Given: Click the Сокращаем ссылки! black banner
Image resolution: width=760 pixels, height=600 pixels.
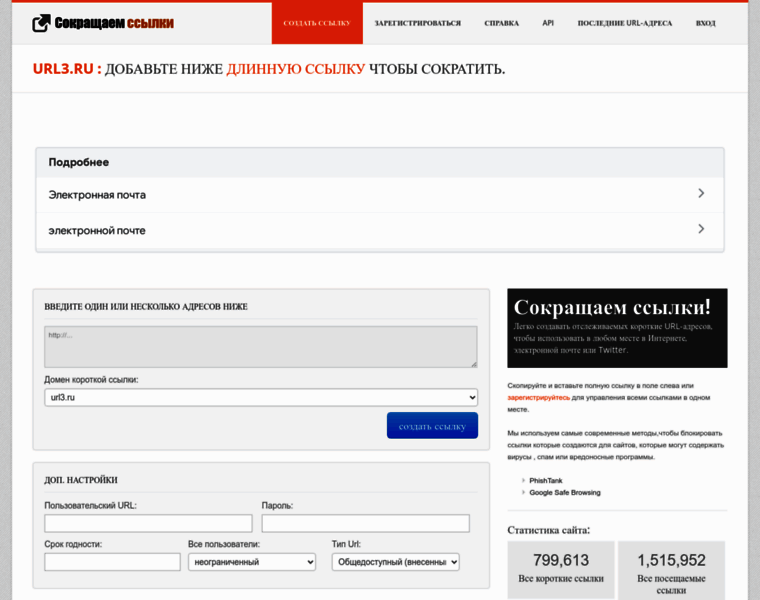Looking at the screenshot, I should point(617,328).
